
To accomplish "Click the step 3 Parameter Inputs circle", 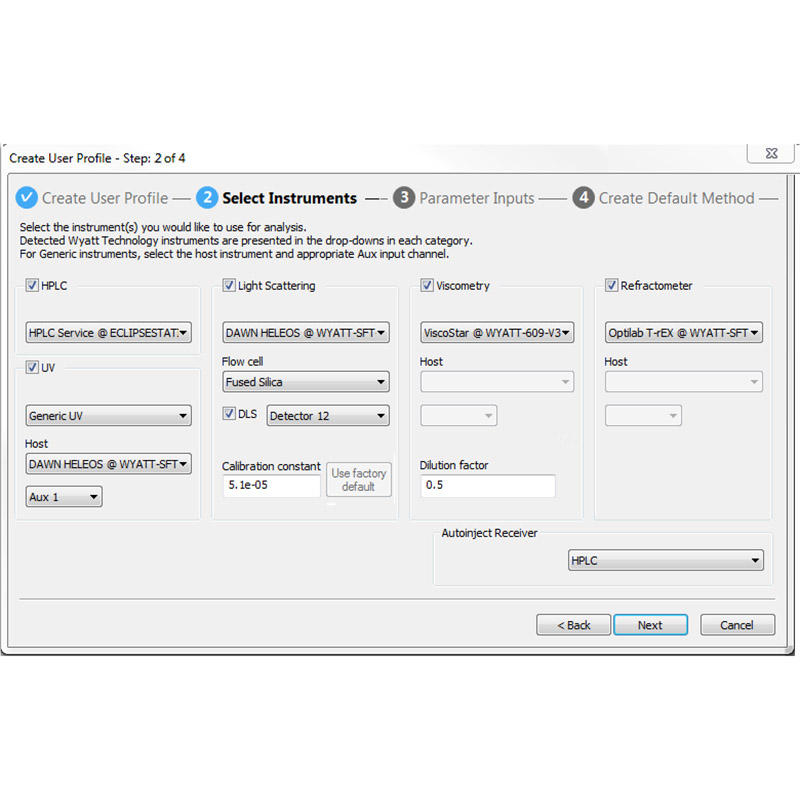I will [x=404, y=197].
